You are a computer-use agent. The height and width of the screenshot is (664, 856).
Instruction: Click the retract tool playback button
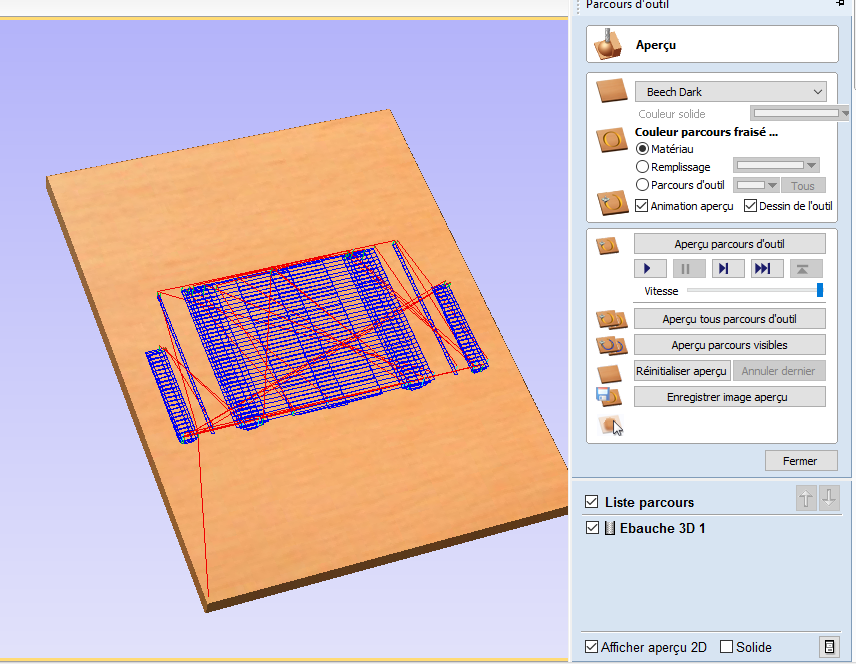806,268
